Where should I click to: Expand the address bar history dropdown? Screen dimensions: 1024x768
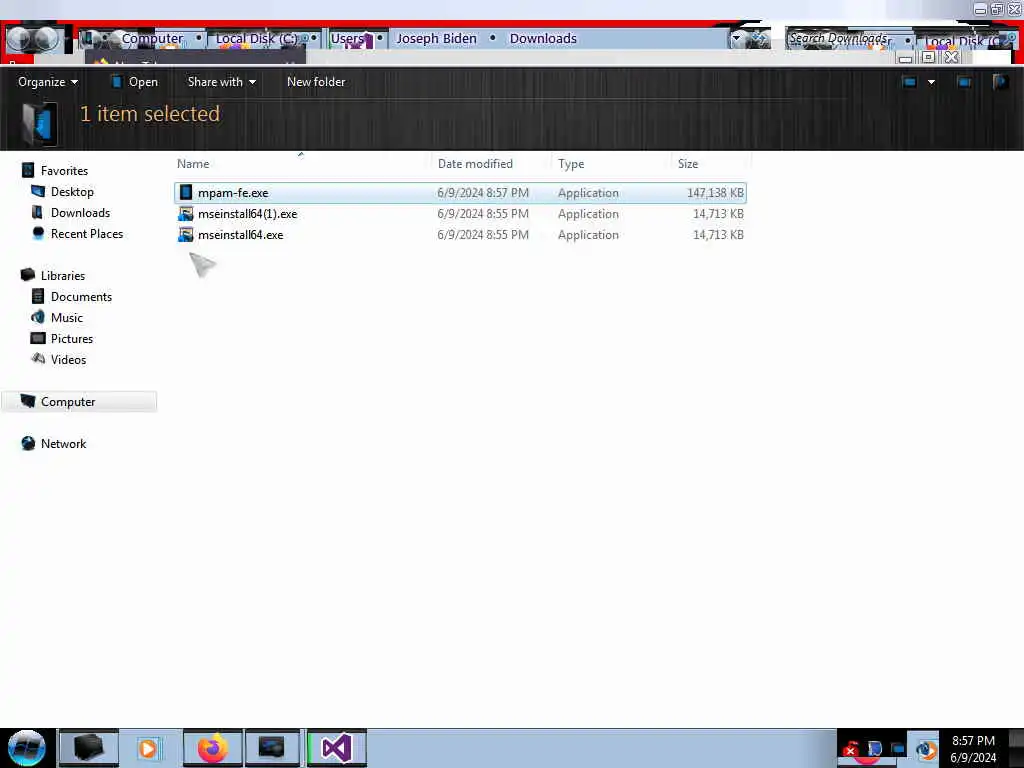pyautogui.click(x=737, y=39)
